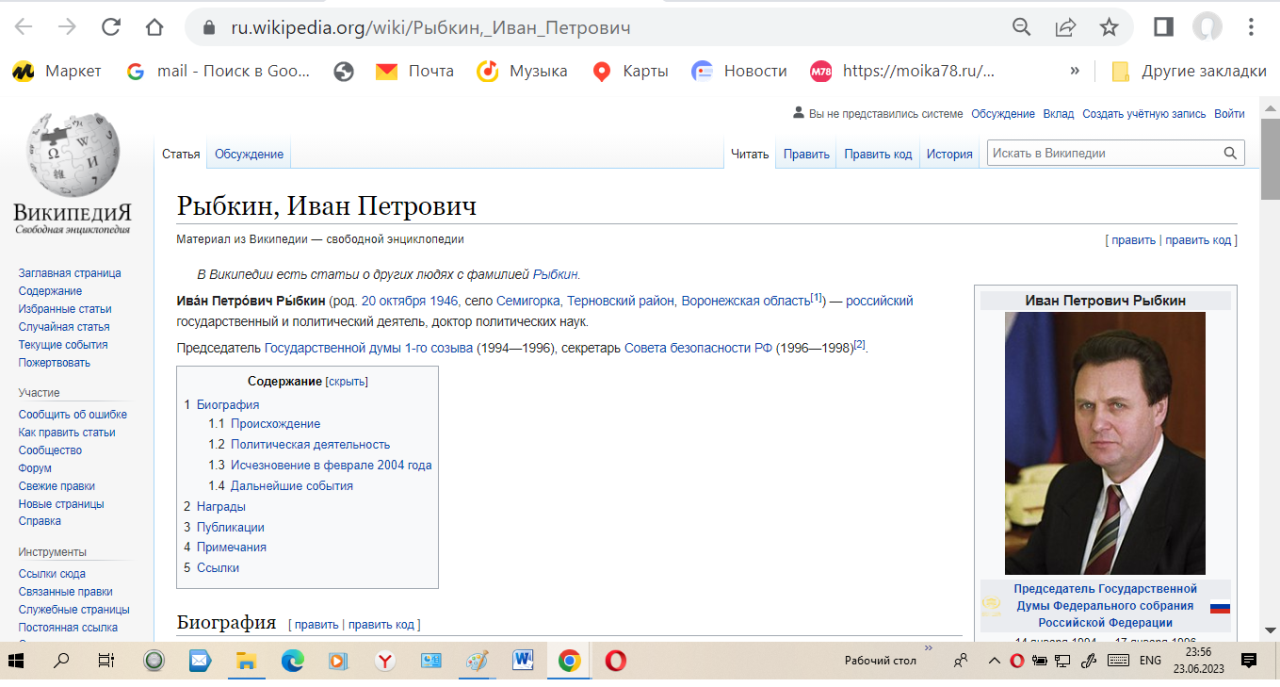Open the Новости bookmark
This screenshot has width=1280, height=687.
[739, 71]
